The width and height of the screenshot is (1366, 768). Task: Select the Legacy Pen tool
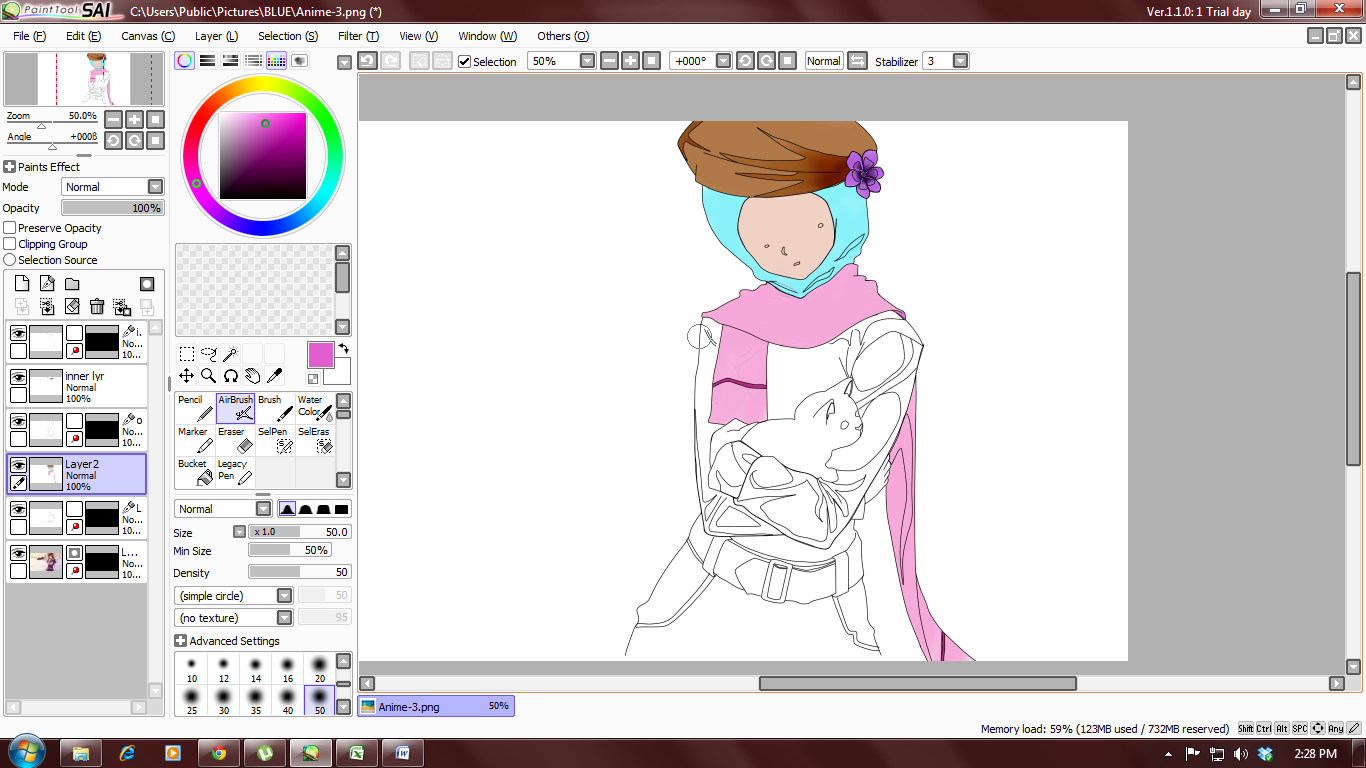click(x=235, y=472)
